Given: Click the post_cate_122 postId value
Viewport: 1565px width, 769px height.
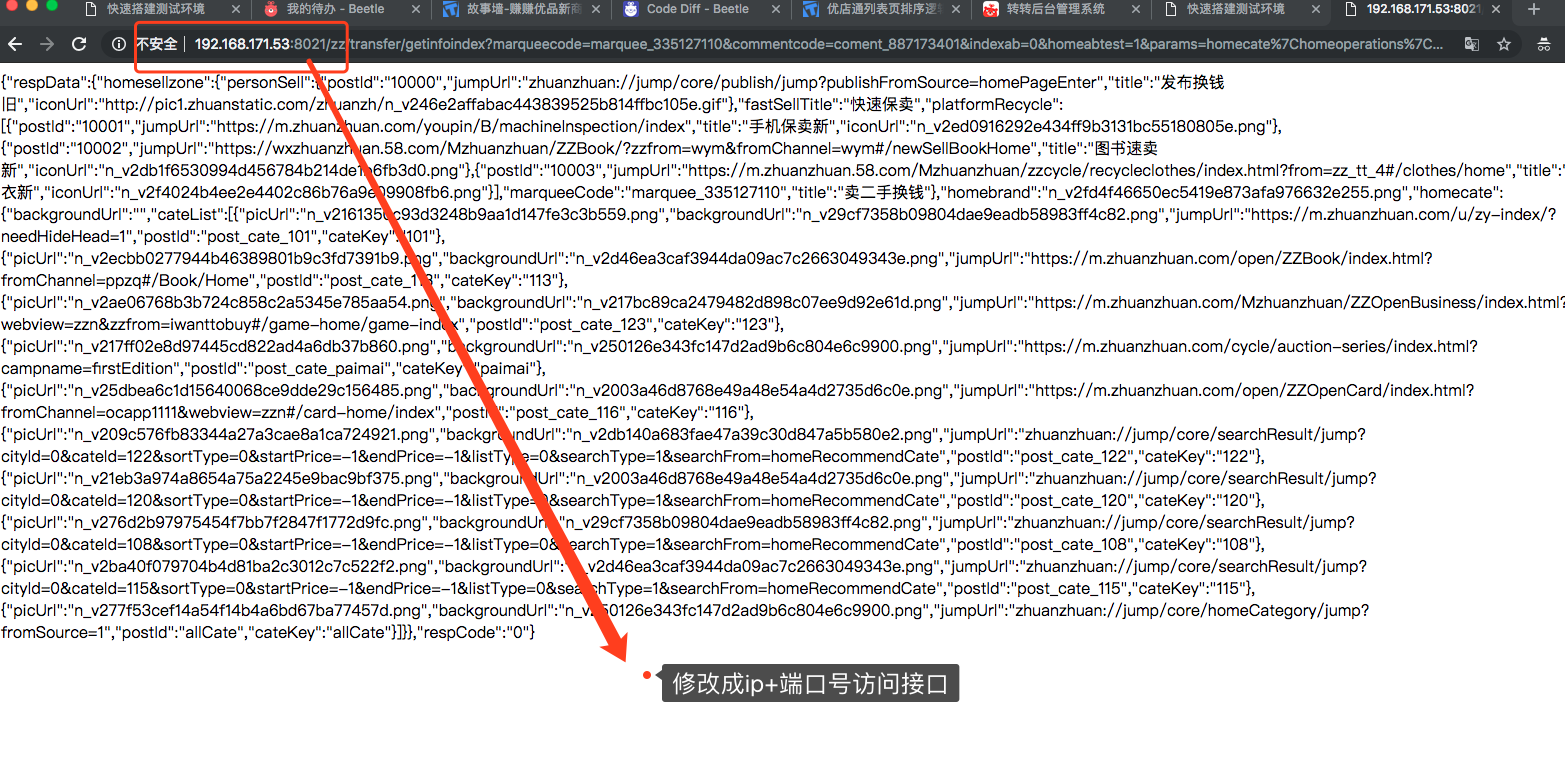Looking at the screenshot, I should tap(1073, 456).
